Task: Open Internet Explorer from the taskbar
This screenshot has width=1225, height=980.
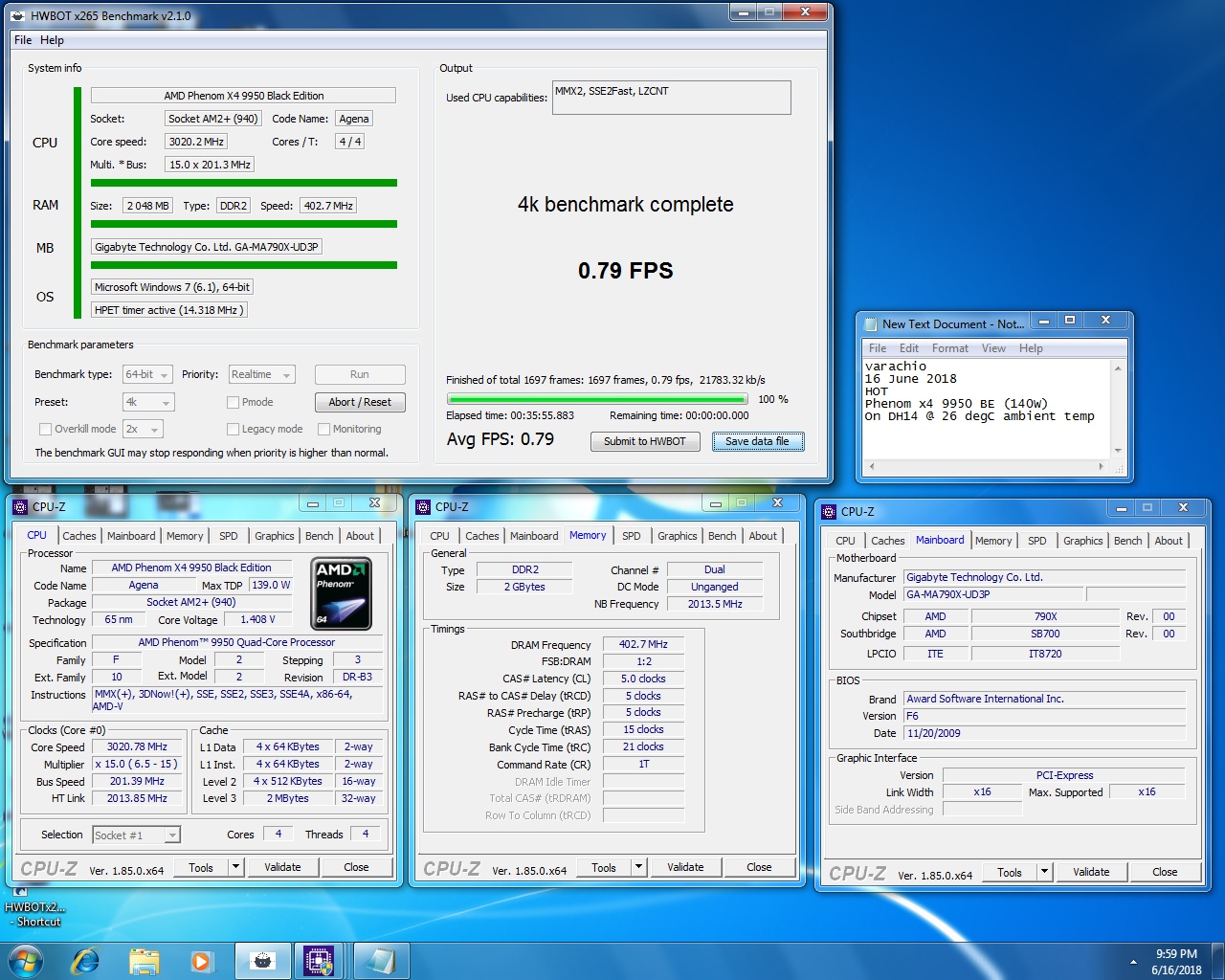Action: [85, 960]
